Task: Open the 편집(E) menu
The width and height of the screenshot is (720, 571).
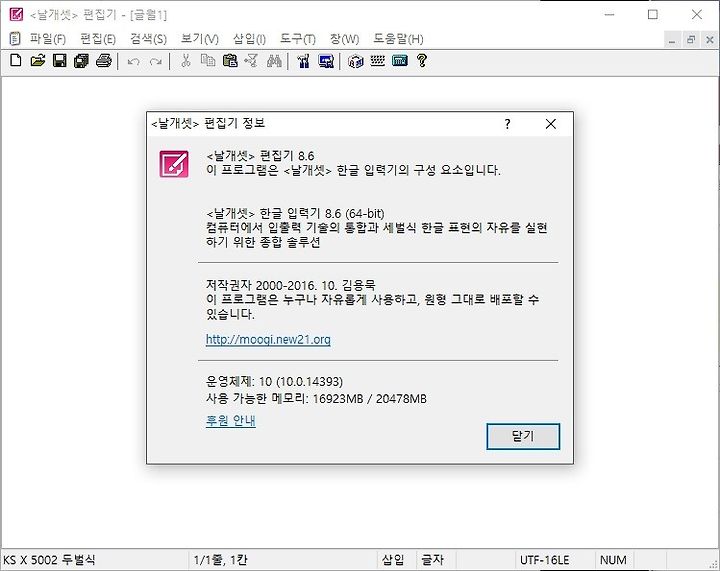Action: (x=98, y=39)
